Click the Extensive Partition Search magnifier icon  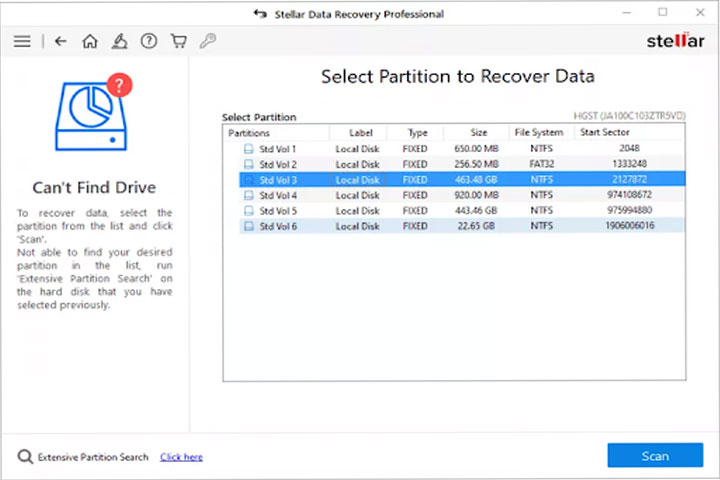click(x=25, y=457)
